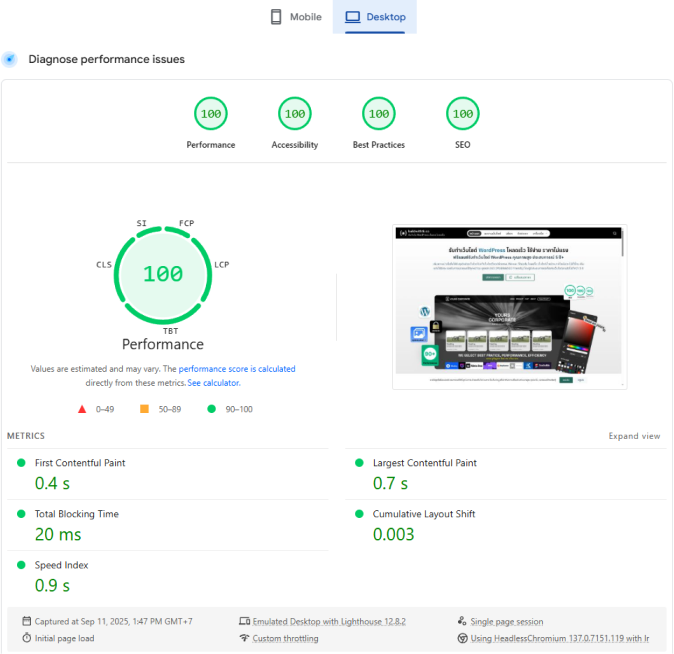Expand the Cumulative Layout Shift metric
The image size is (674, 654).
(x=506, y=525)
